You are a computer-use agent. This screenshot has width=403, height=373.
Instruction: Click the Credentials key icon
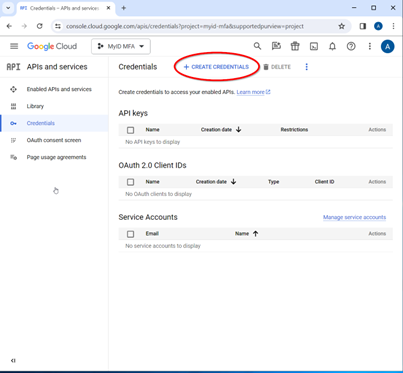pos(13,123)
